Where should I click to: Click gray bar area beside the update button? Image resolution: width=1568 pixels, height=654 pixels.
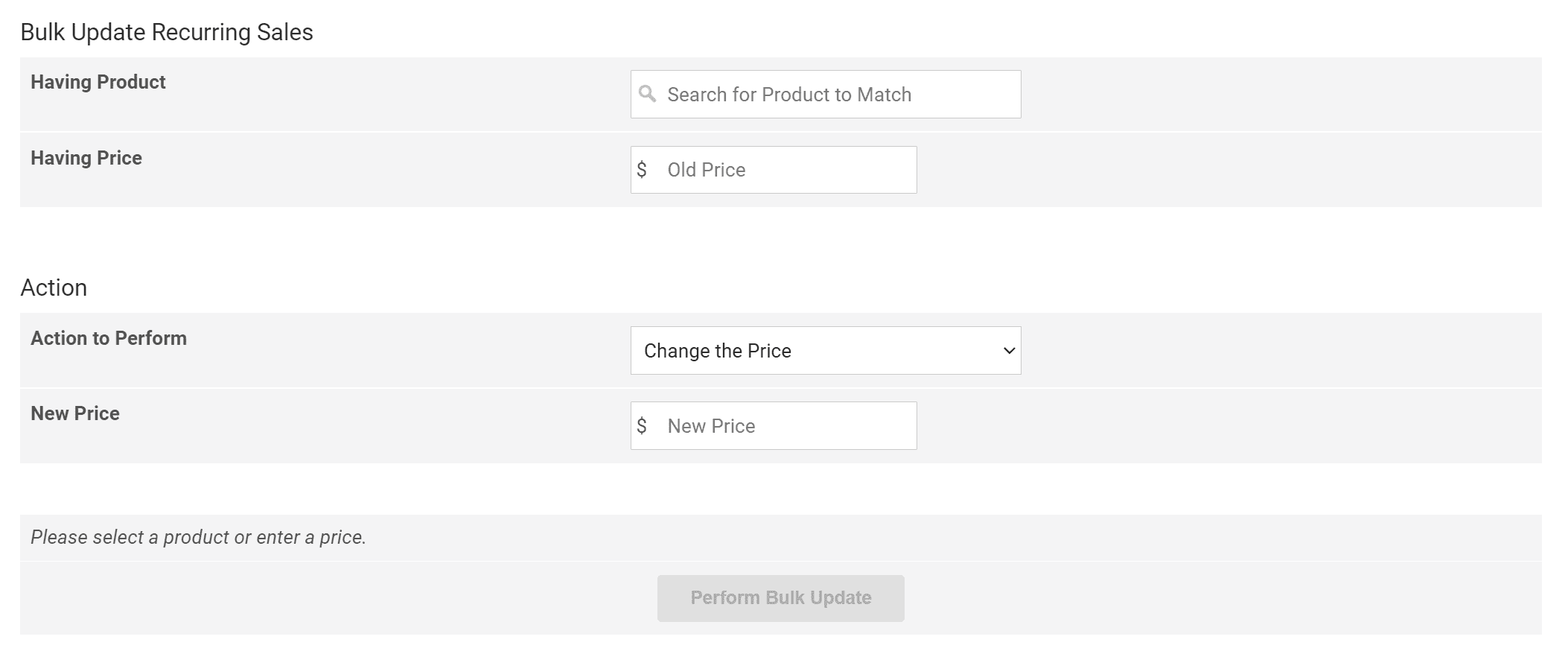tap(1221, 598)
